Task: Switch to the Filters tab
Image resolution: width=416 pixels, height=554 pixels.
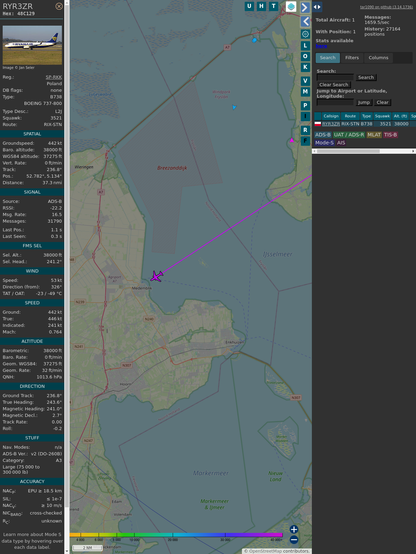Action: coord(352,58)
